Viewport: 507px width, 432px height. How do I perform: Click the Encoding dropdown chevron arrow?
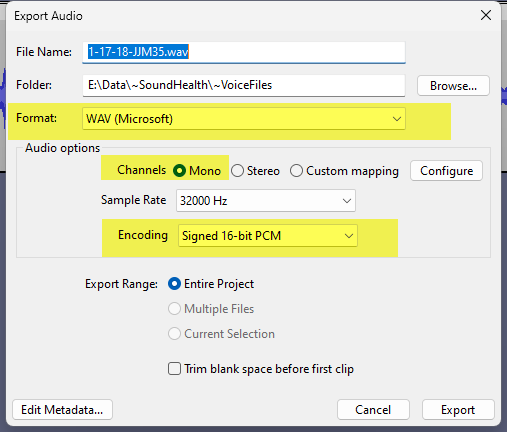point(349,236)
